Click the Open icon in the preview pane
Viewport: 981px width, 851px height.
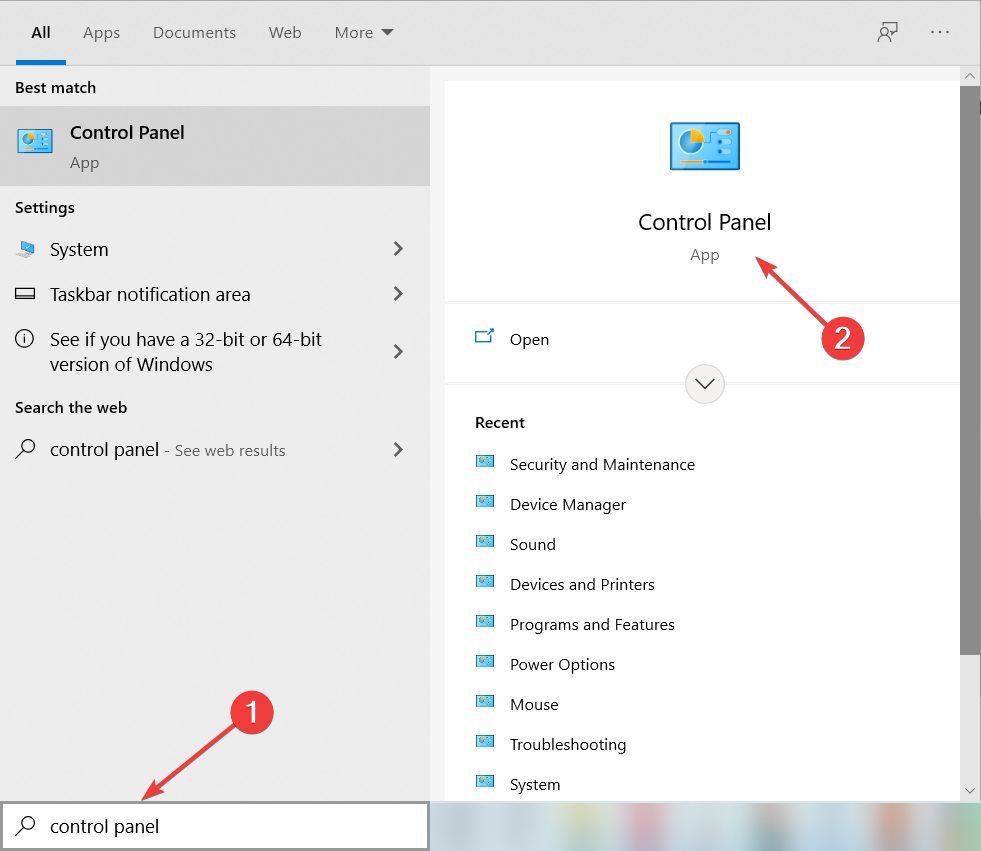484,337
